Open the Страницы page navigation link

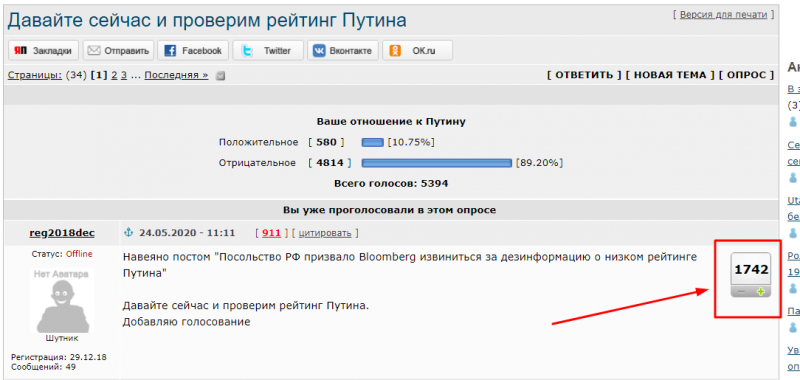point(35,75)
